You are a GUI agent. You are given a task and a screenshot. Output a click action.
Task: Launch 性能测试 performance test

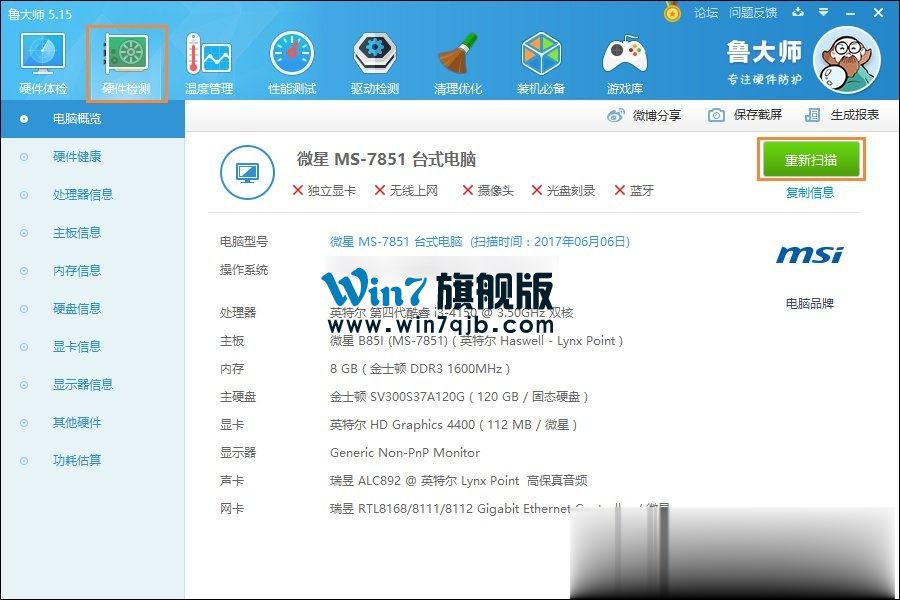292,64
